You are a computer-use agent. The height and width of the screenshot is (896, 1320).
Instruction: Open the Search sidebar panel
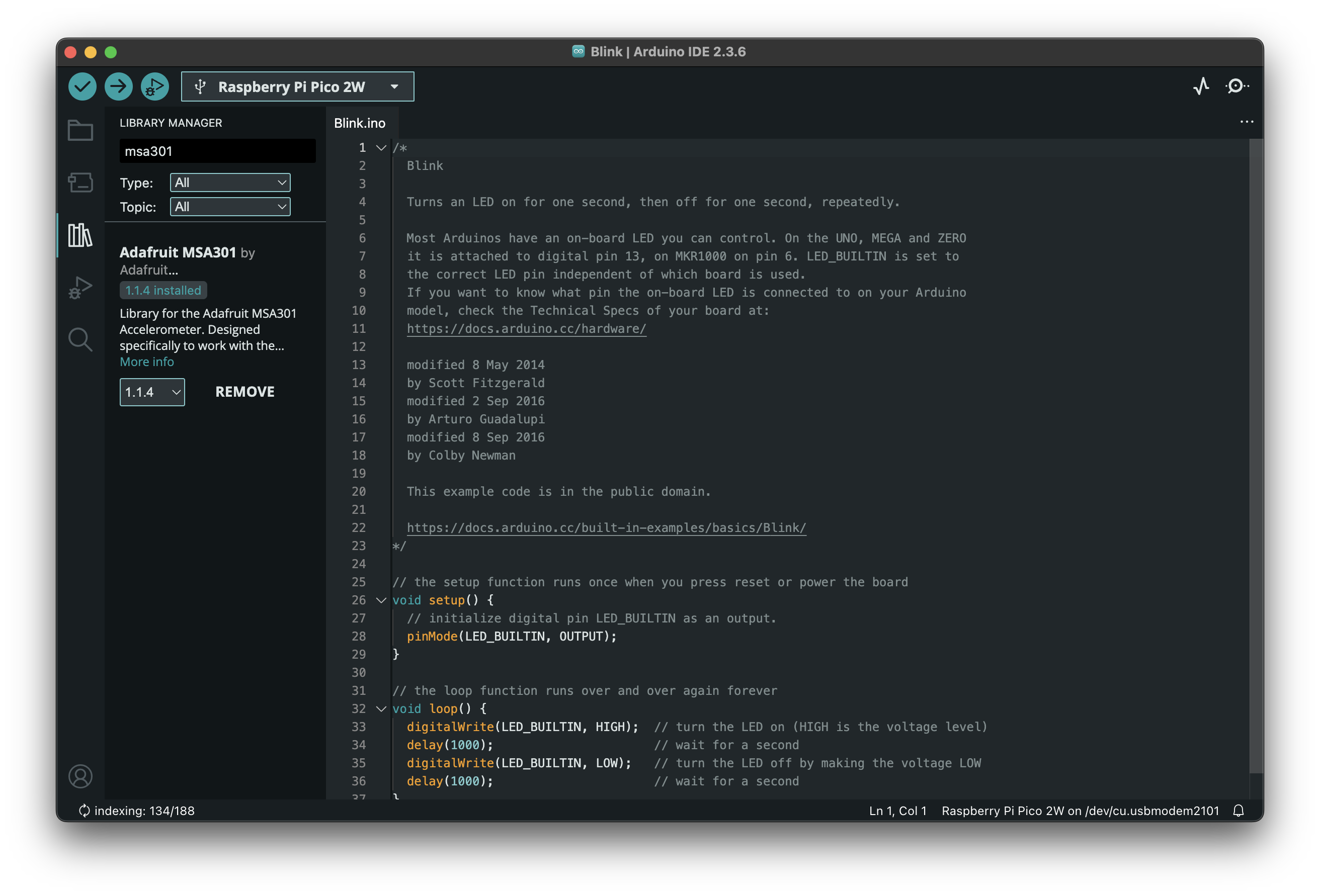pos(80,339)
